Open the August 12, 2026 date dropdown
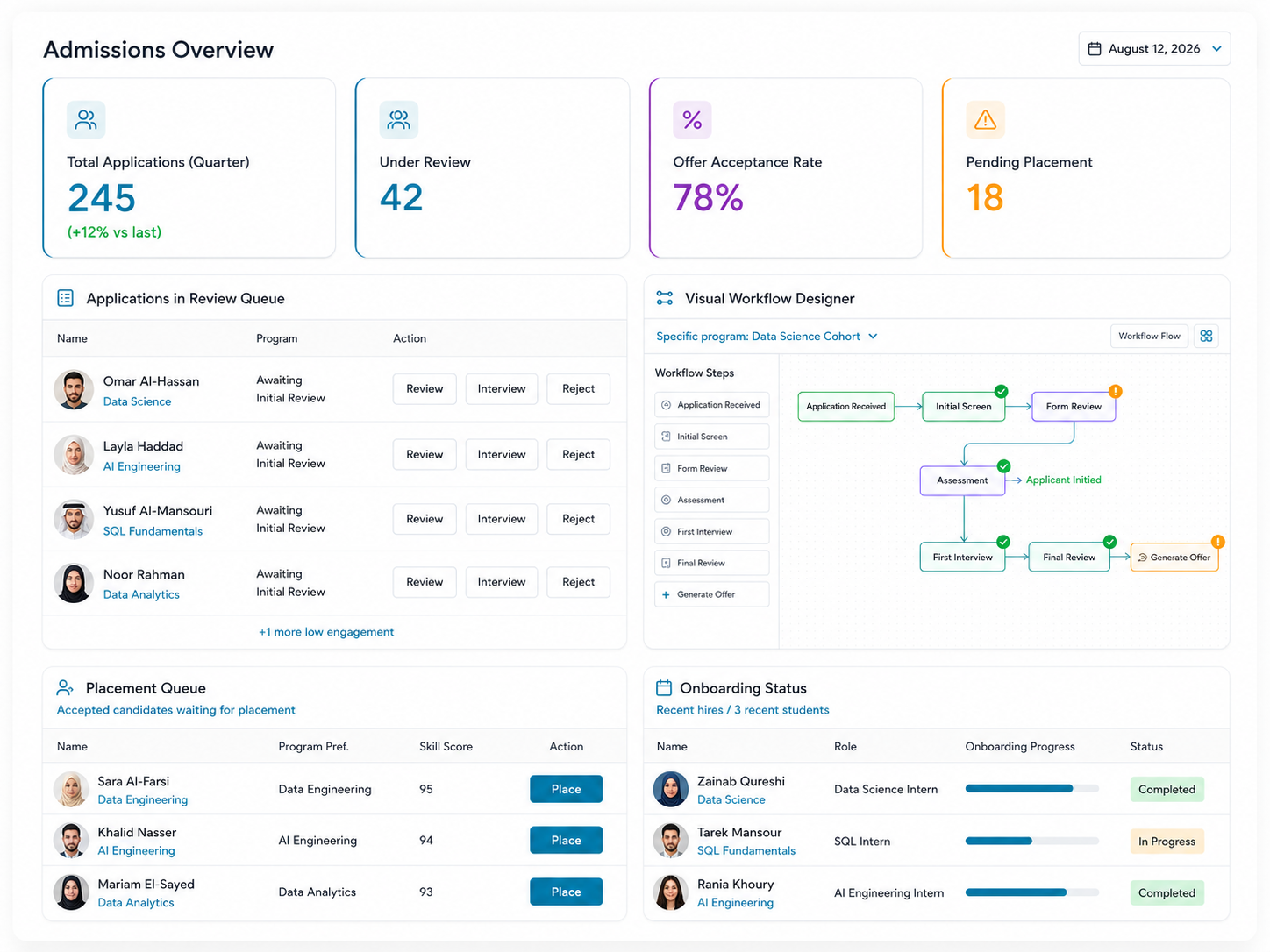Image resolution: width=1270 pixels, height=952 pixels. [x=1154, y=49]
